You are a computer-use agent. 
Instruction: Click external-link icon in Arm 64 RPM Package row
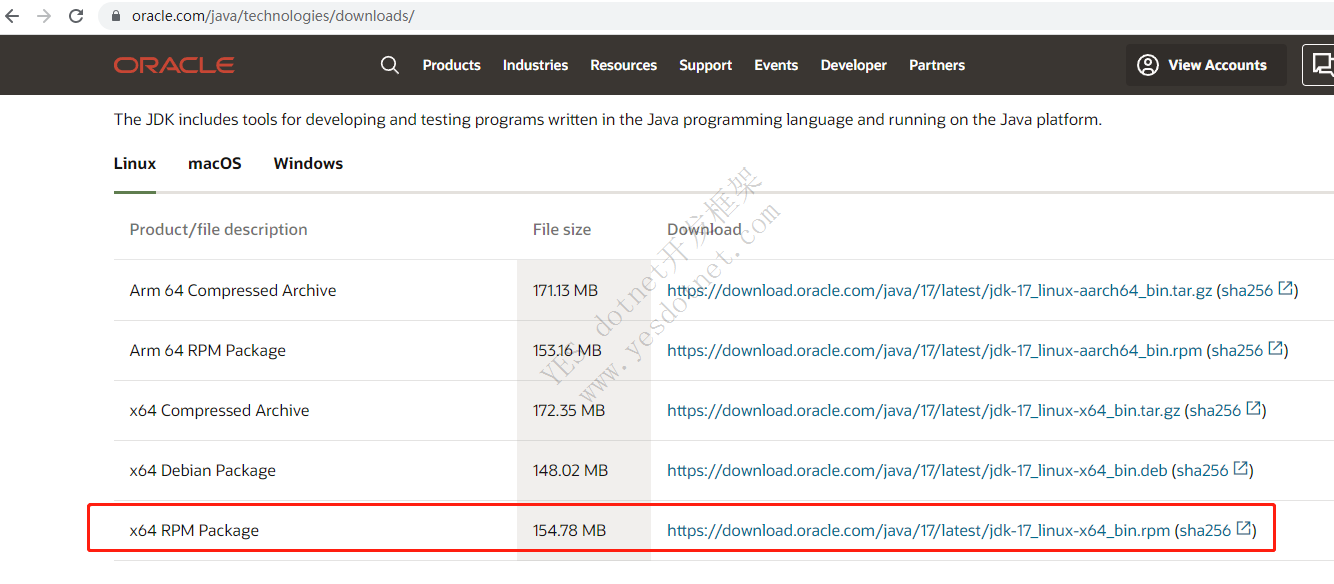pyautogui.click(x=1275, y=349)
